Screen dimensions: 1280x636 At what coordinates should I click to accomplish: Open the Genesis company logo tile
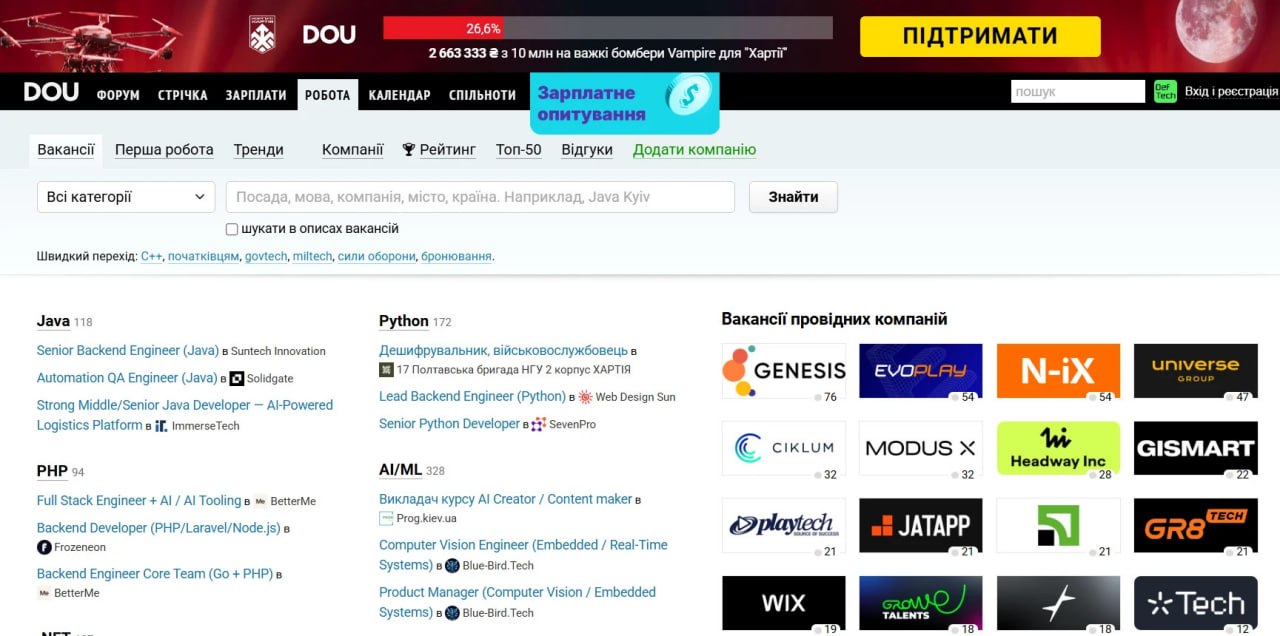coord(784,371)
